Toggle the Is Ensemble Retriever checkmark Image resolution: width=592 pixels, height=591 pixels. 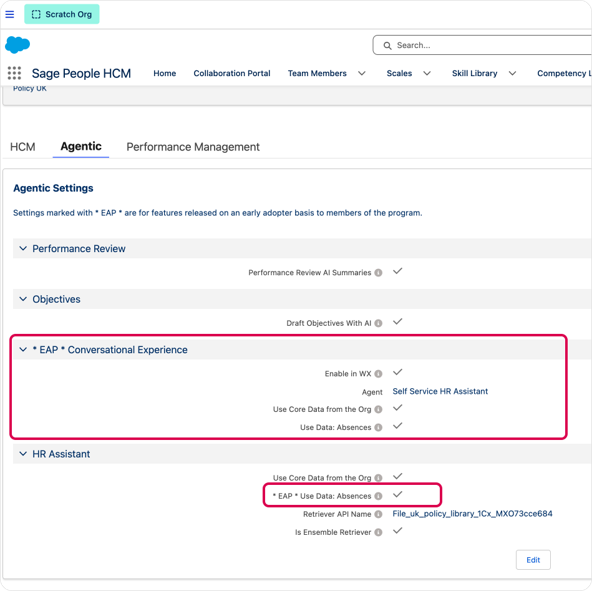click(398, 531)
